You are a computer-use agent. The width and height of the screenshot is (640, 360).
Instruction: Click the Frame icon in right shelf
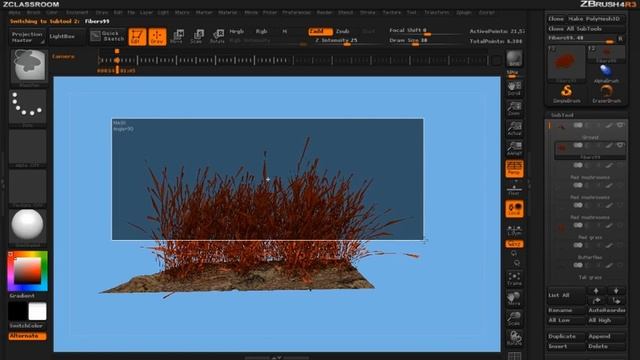(514, 279)
